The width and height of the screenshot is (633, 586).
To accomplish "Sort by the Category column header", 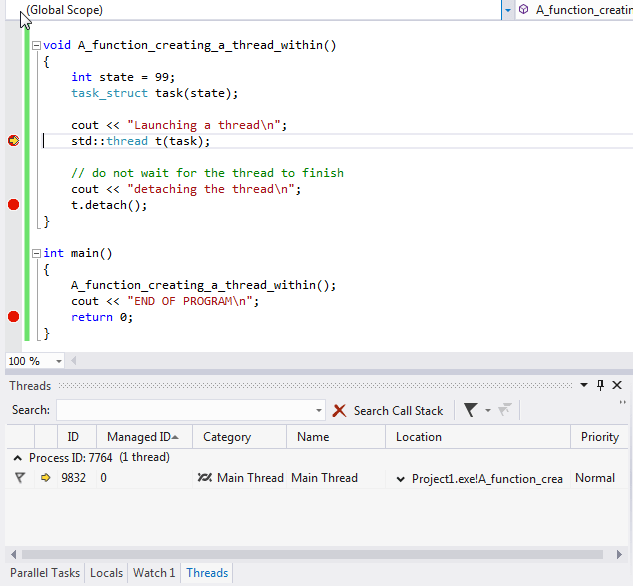I will [x=239, y=437].
